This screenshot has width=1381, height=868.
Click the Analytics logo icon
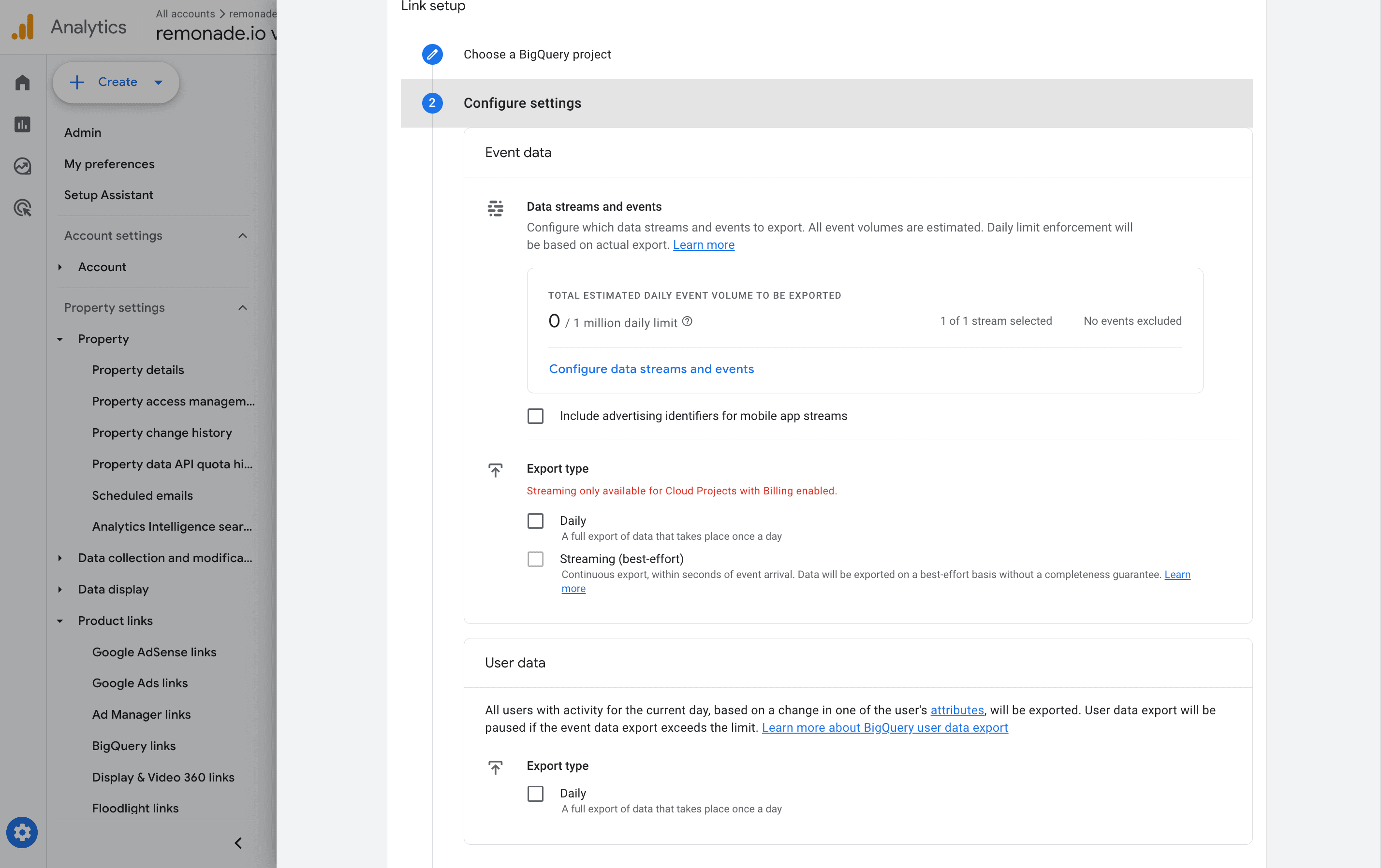tap(23, 27)
